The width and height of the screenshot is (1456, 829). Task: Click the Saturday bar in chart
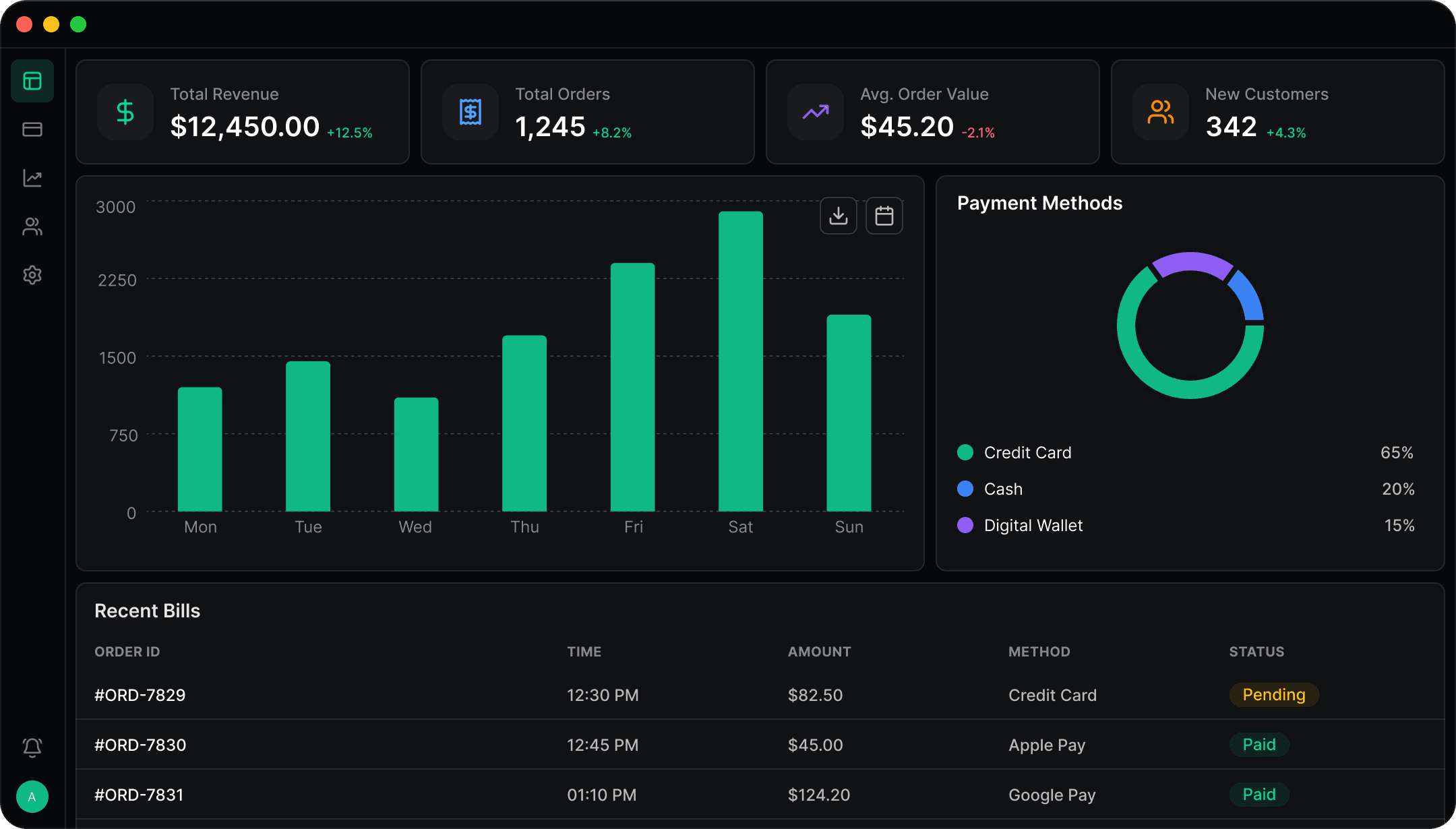[x=741, y=361]
